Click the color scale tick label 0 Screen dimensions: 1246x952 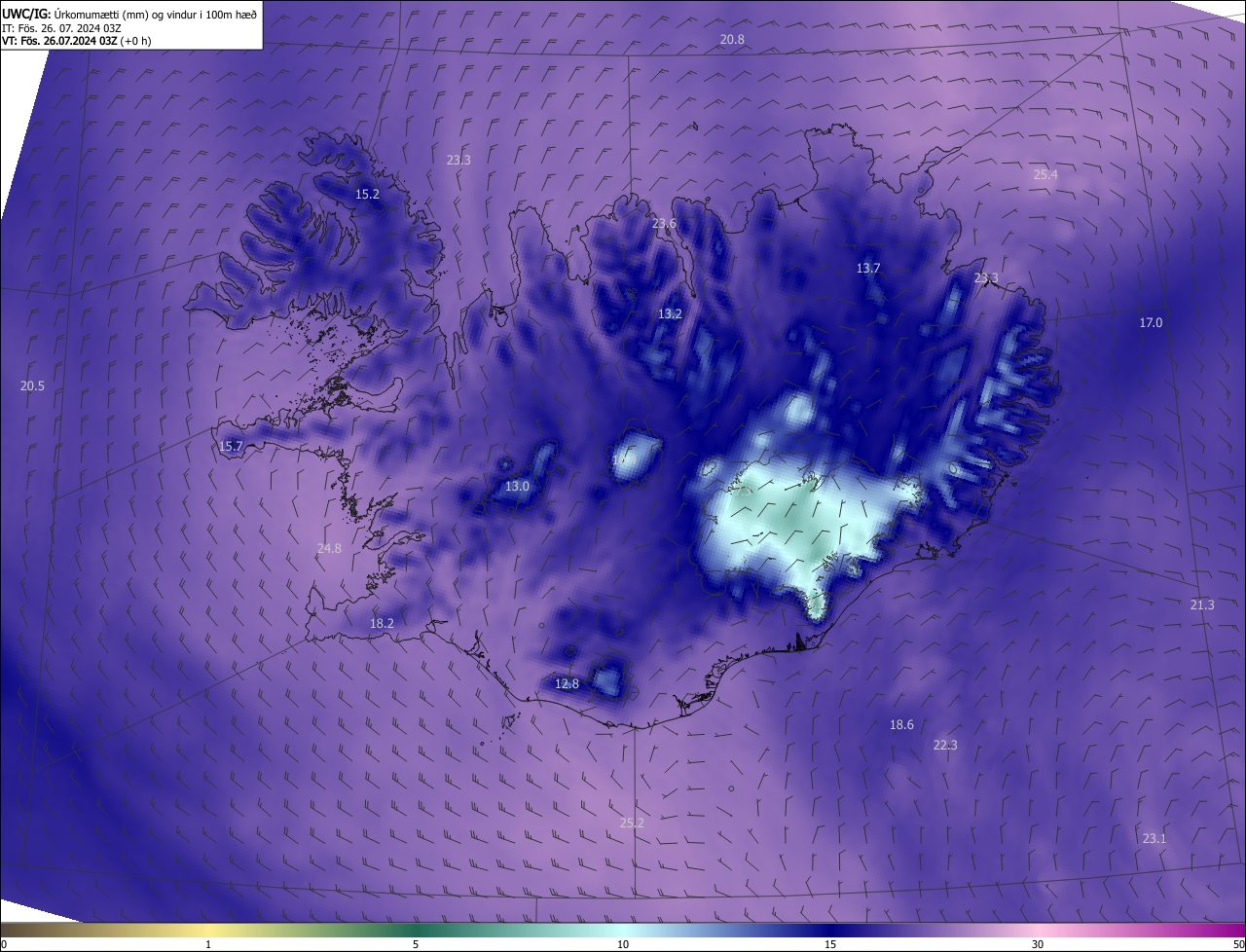tap(4, 944)
